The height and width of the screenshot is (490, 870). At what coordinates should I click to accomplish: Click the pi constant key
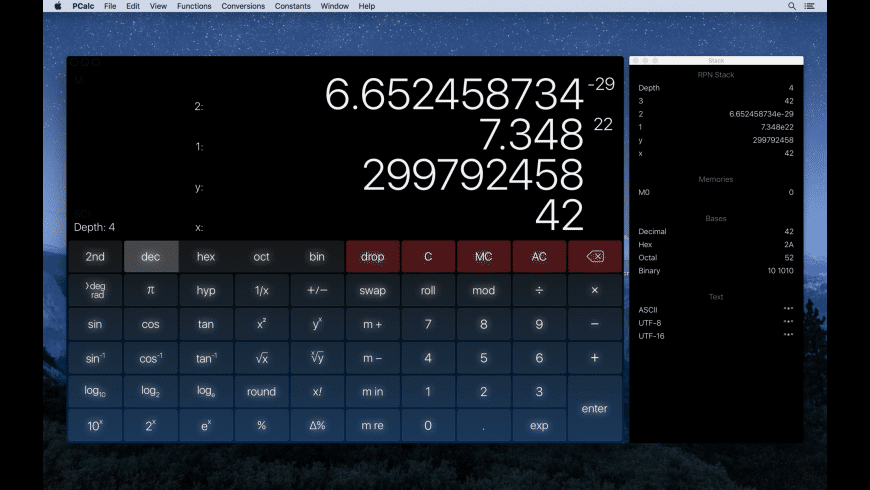(x=150, y=290)
